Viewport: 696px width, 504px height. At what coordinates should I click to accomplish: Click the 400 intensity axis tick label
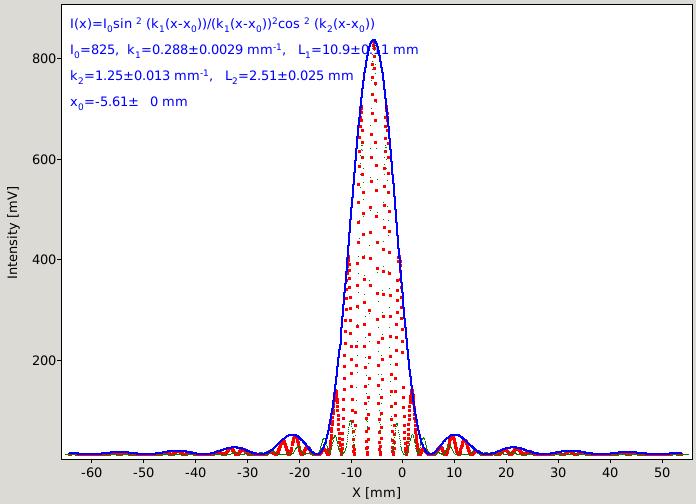44,260
